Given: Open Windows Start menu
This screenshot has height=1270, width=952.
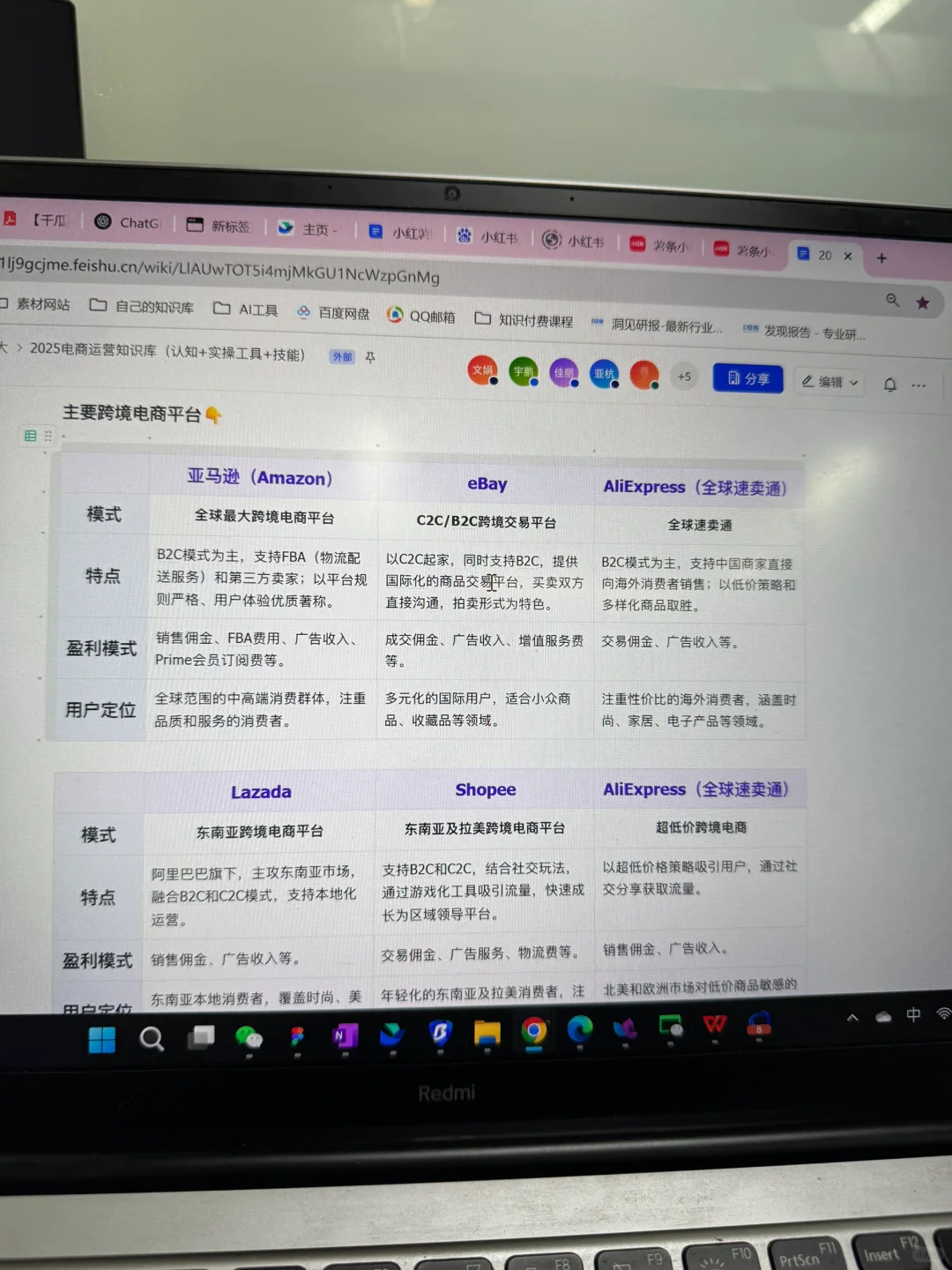Looking at the screenshot, I should pos(102,1040).
